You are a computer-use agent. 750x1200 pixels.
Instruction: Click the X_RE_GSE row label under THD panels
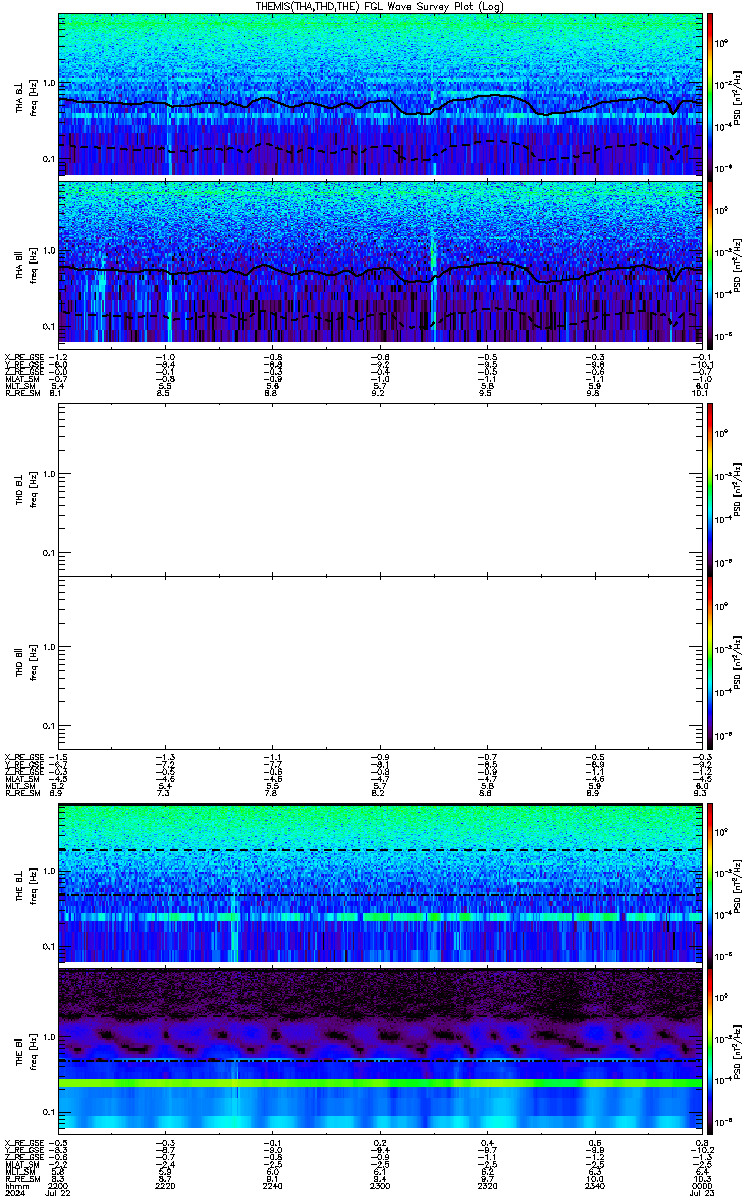click(x=25, y=756)
